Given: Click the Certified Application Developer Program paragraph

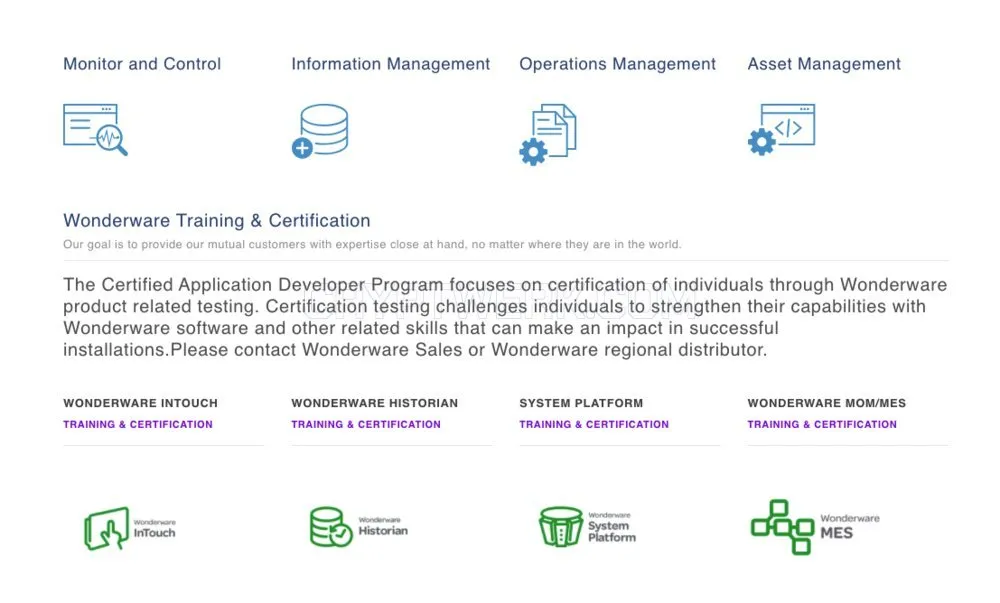Looking at the screenshot, I should [x=505, y=317].
